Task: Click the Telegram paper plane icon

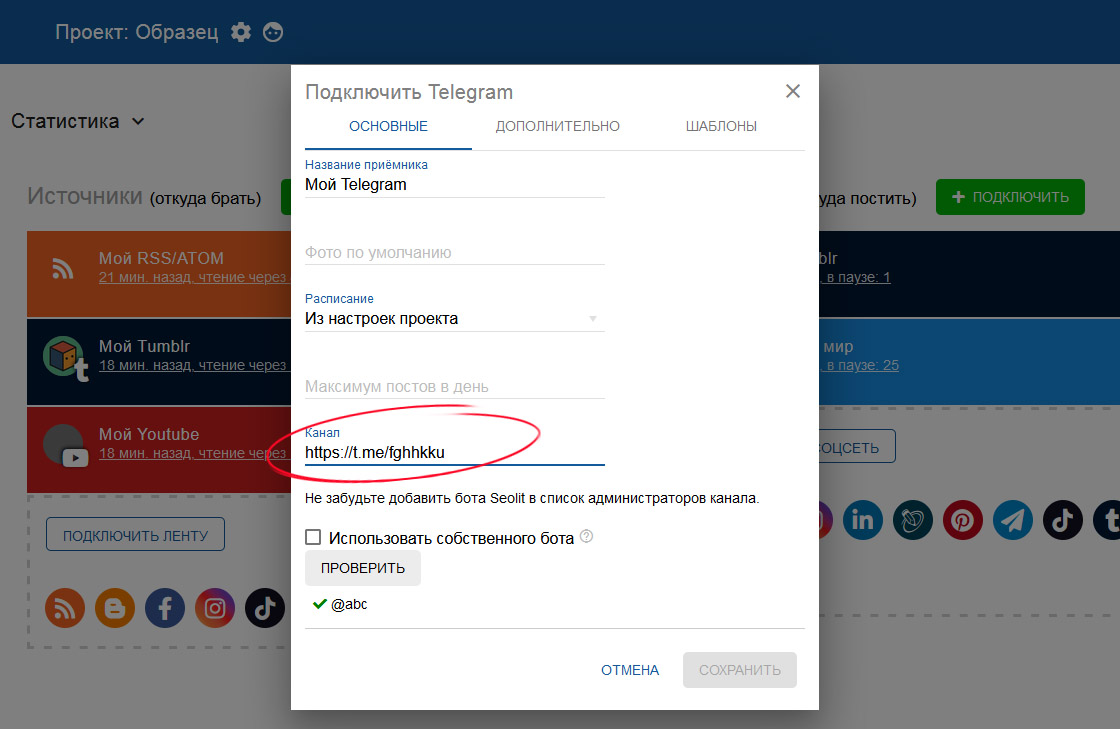Action: 1012,520
